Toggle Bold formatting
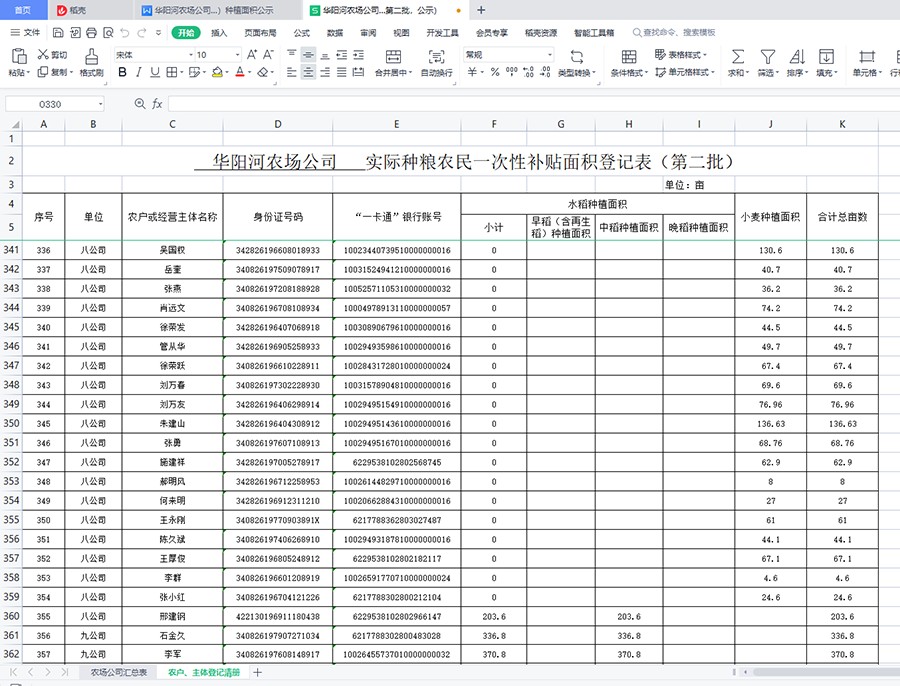Viewport: 900px width, 686px height. point(122,72)
